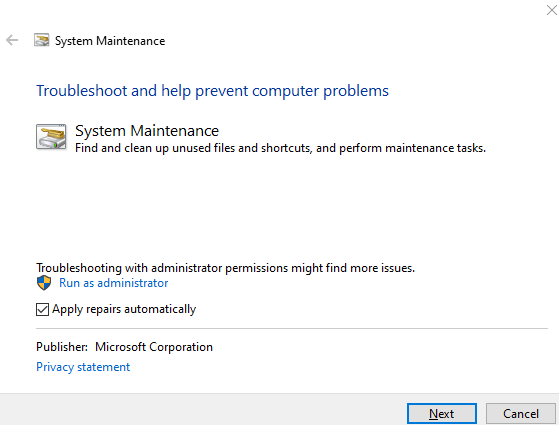Click the large System Maintenance drive icon
This screenshot has height=425, width=559.
(x=51, y=137)
